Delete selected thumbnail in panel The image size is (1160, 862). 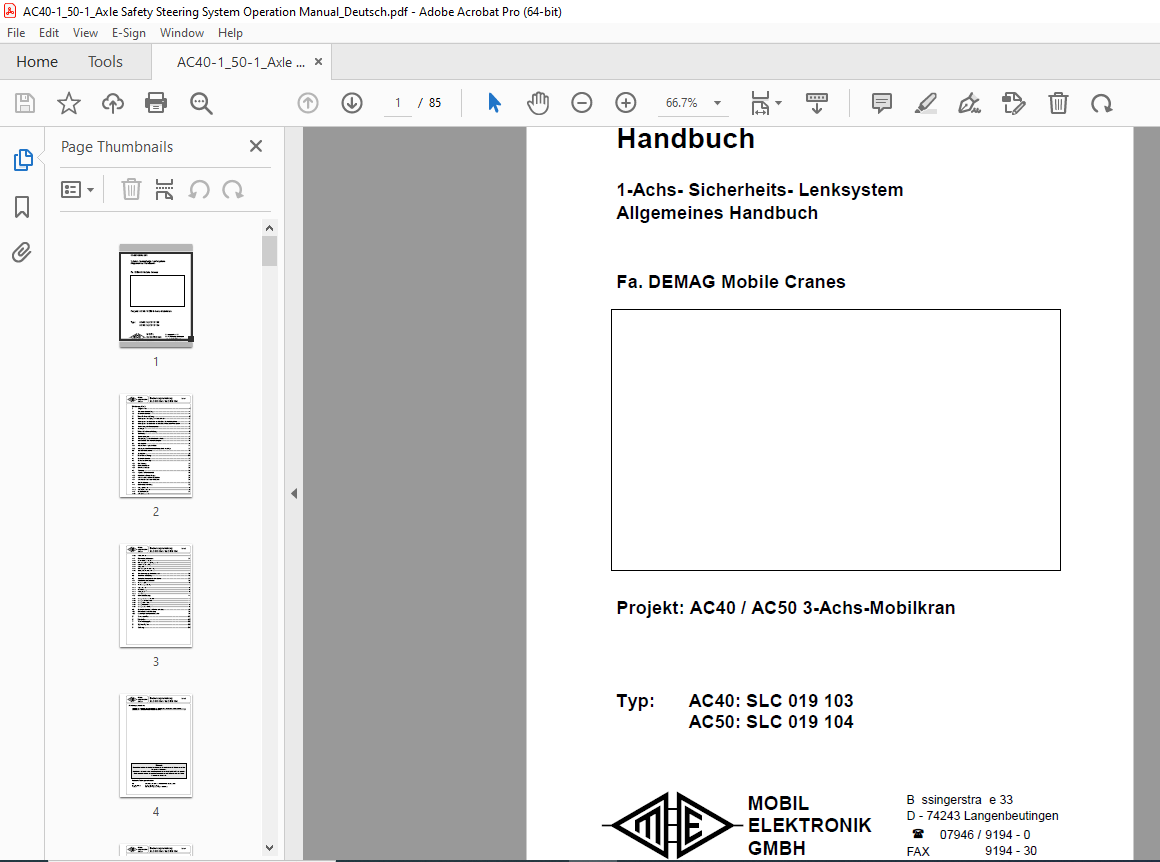(131, 189)
